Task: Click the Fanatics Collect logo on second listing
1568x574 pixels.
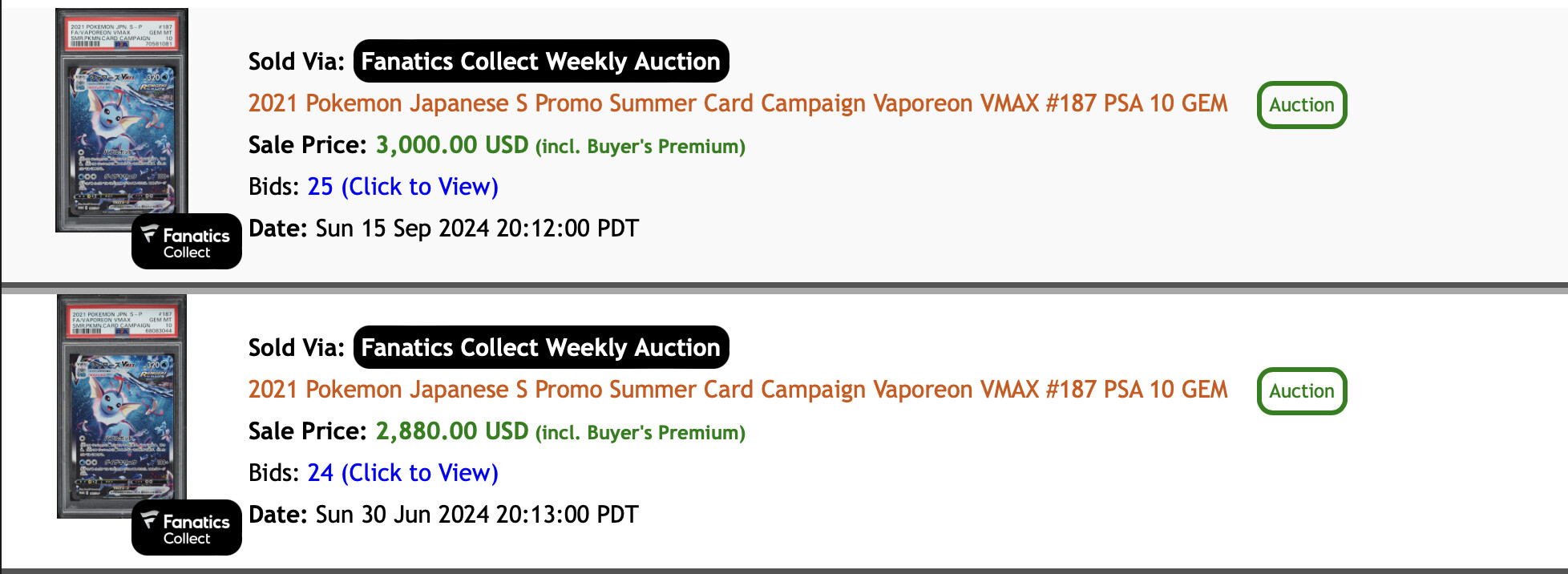Action: pyautogui.click(x=187, y=528)
